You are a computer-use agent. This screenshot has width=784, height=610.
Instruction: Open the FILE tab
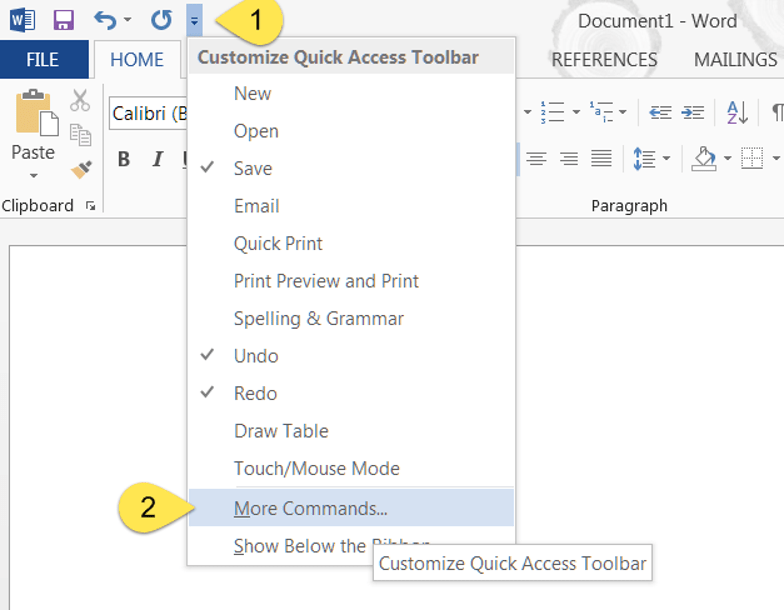[x=42, y=60]
